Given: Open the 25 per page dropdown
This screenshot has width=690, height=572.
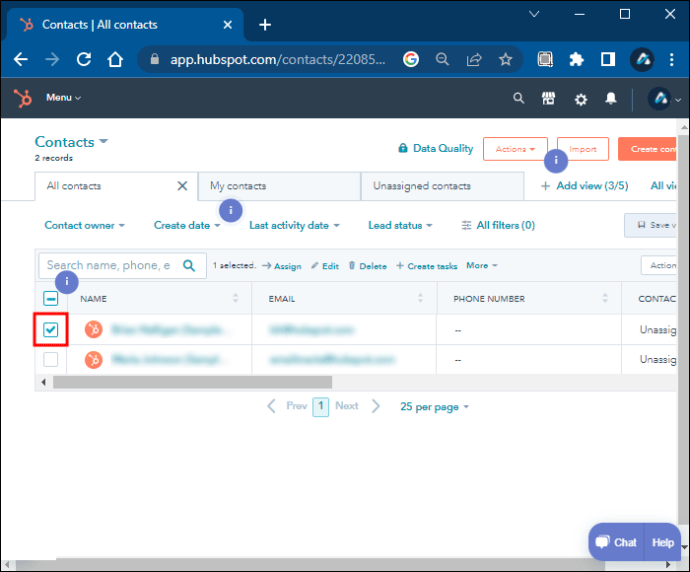Looking at the screenshot, I should [x=434, y=407].
